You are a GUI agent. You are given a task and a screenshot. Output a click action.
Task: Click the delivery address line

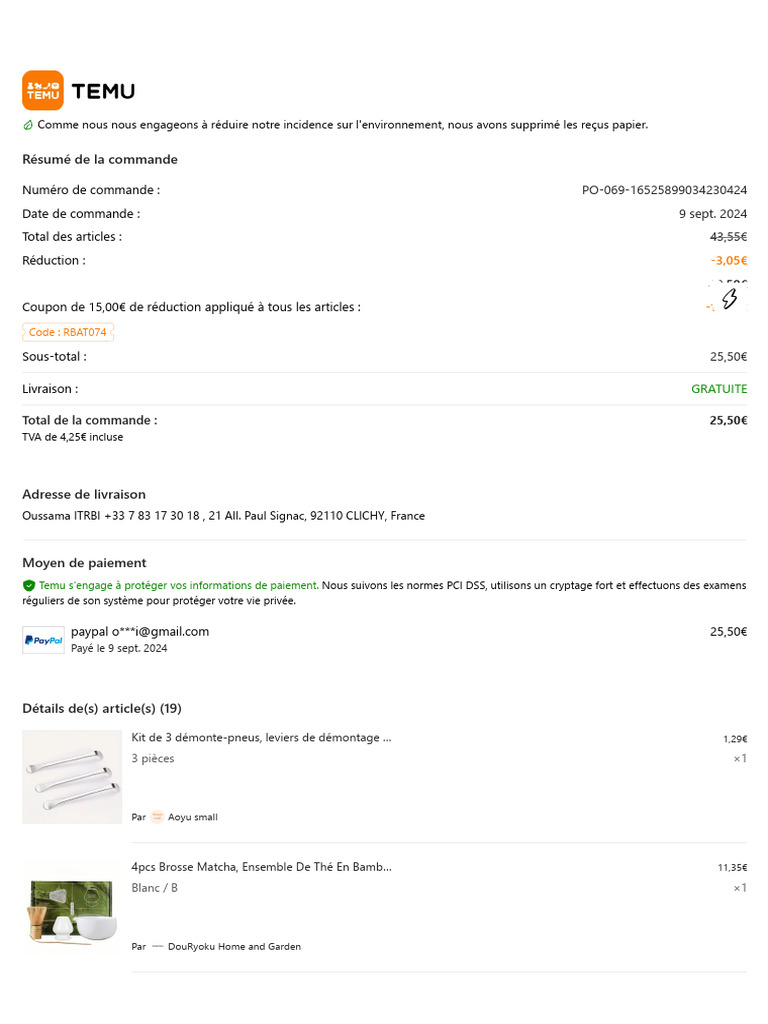223,516
